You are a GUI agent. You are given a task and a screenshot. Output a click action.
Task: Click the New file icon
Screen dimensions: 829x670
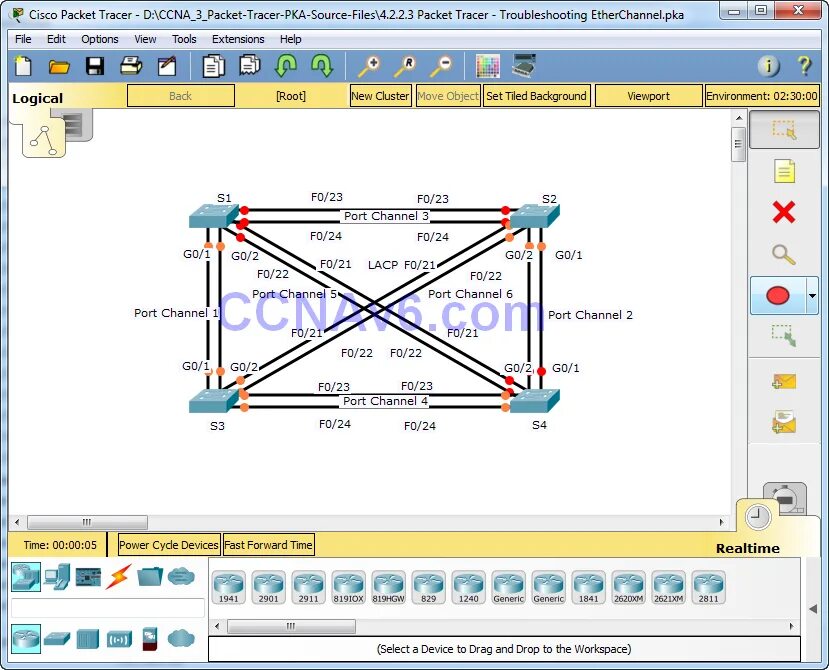(x=23, y=67)
